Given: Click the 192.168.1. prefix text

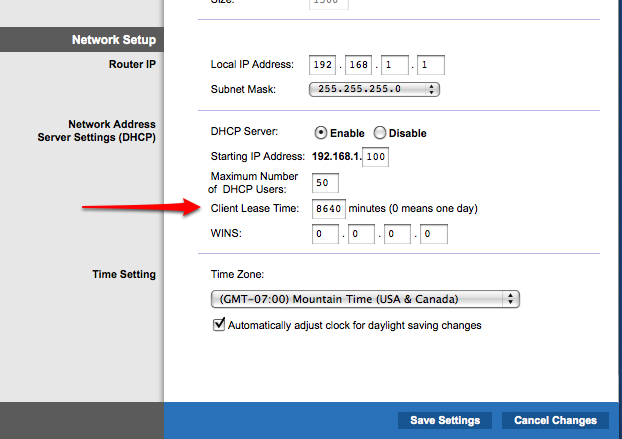Looking at the screenshot, I should click(337, 157).
